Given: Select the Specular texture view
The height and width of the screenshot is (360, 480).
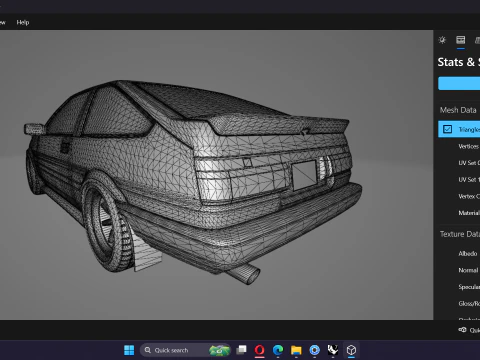Looking at the screenshot, I should pos(469,287).
